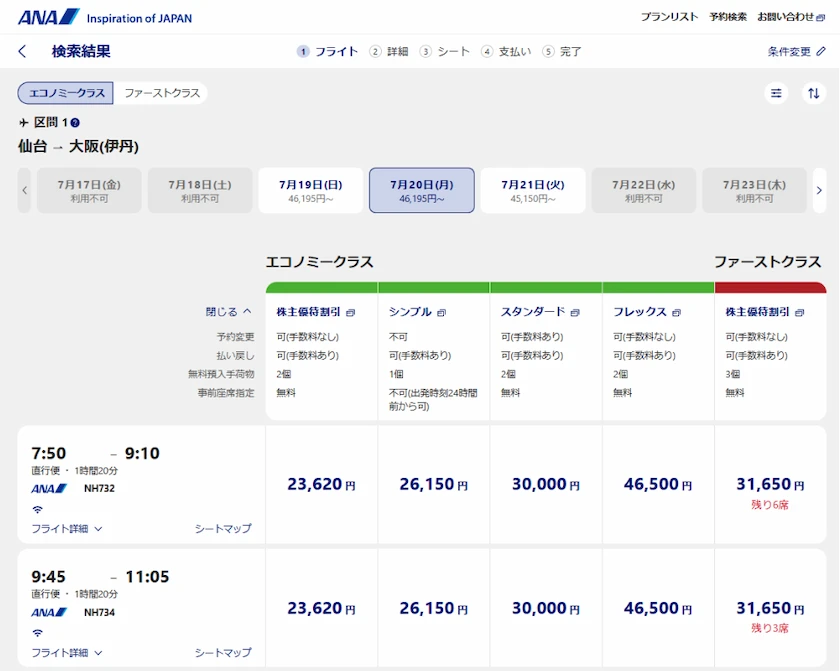Click external link icon beside お問い合わせ
This screenshot has height=671, width=840.
pyautogui.click(x=820, y=18)
